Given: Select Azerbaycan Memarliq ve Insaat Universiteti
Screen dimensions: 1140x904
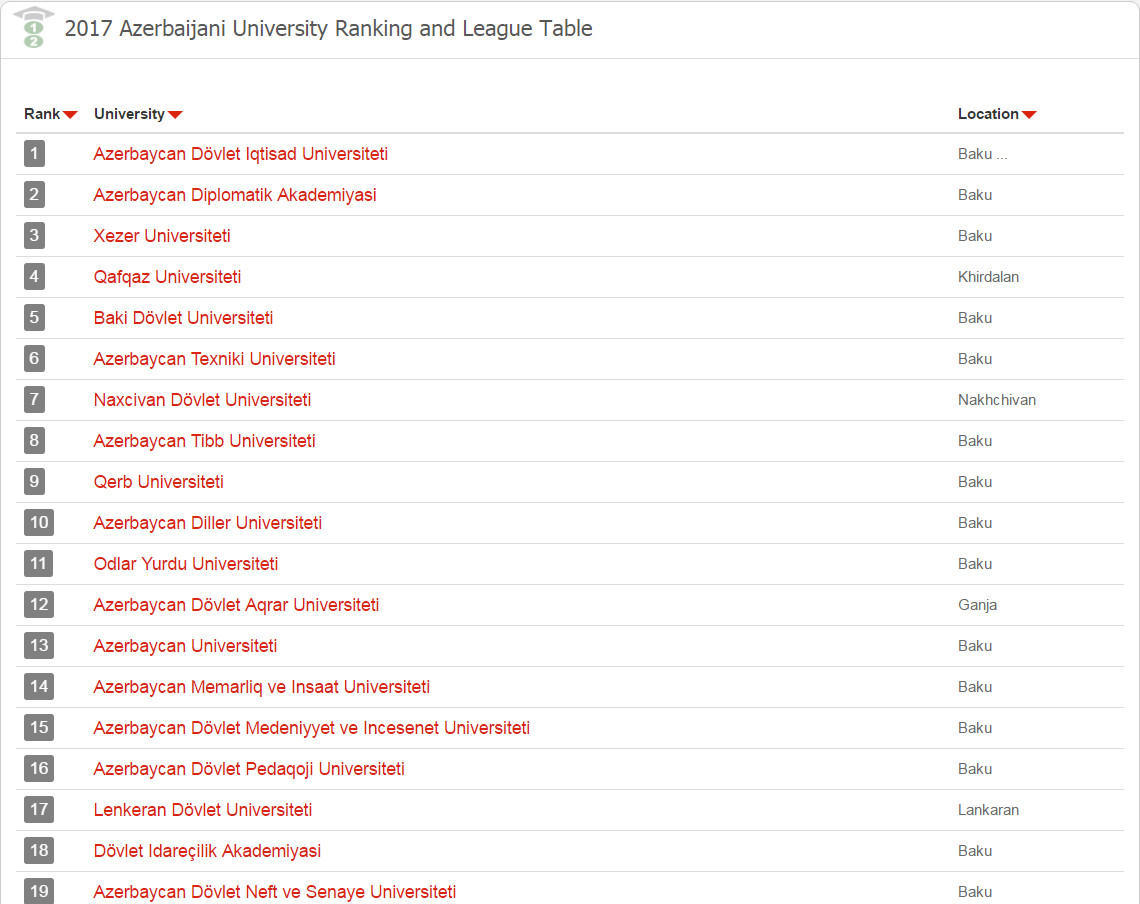Looking at the screenshot, I should click(x=261, y=687).
